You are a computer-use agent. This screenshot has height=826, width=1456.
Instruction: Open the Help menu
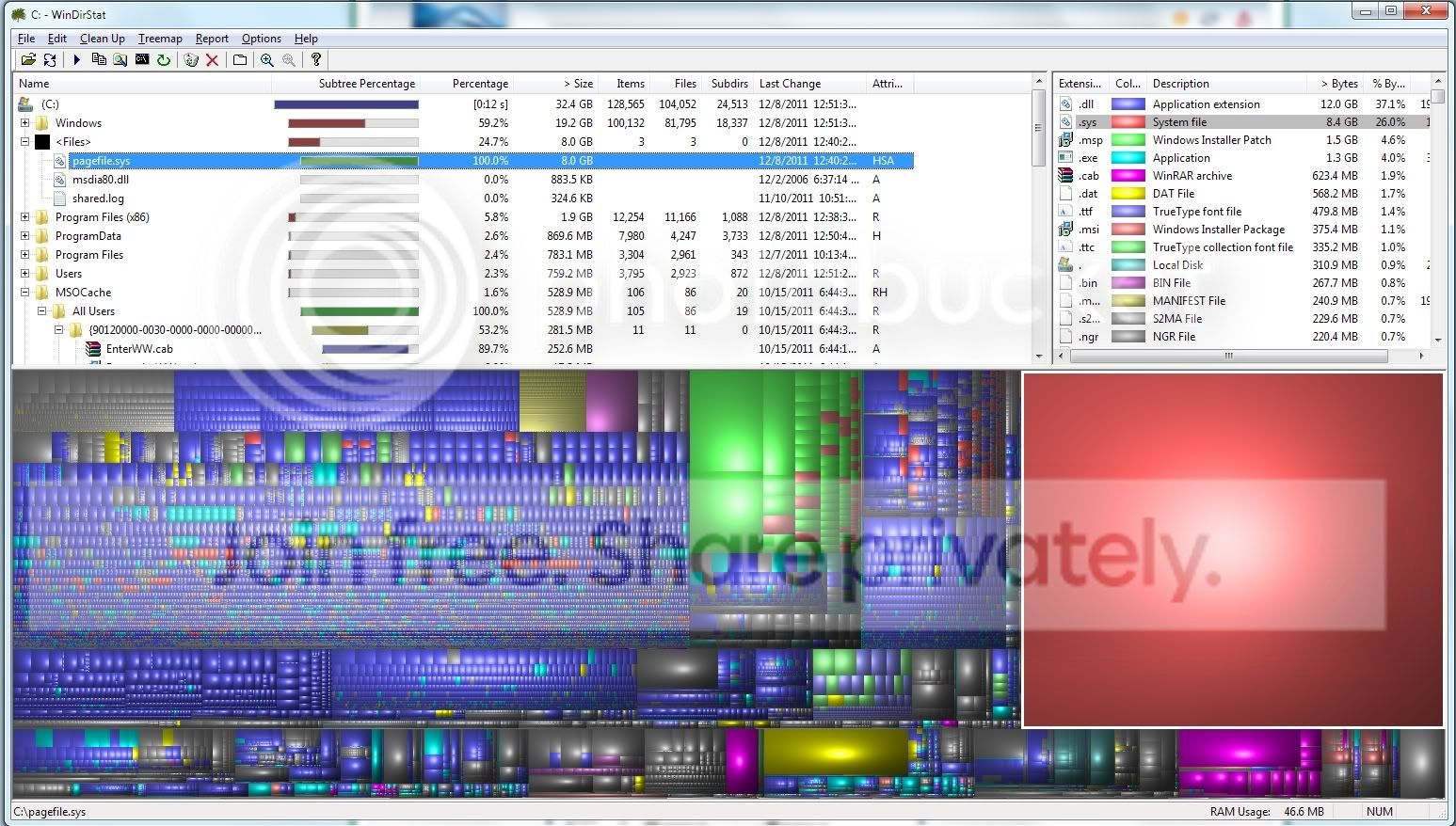tap(306, 39)
